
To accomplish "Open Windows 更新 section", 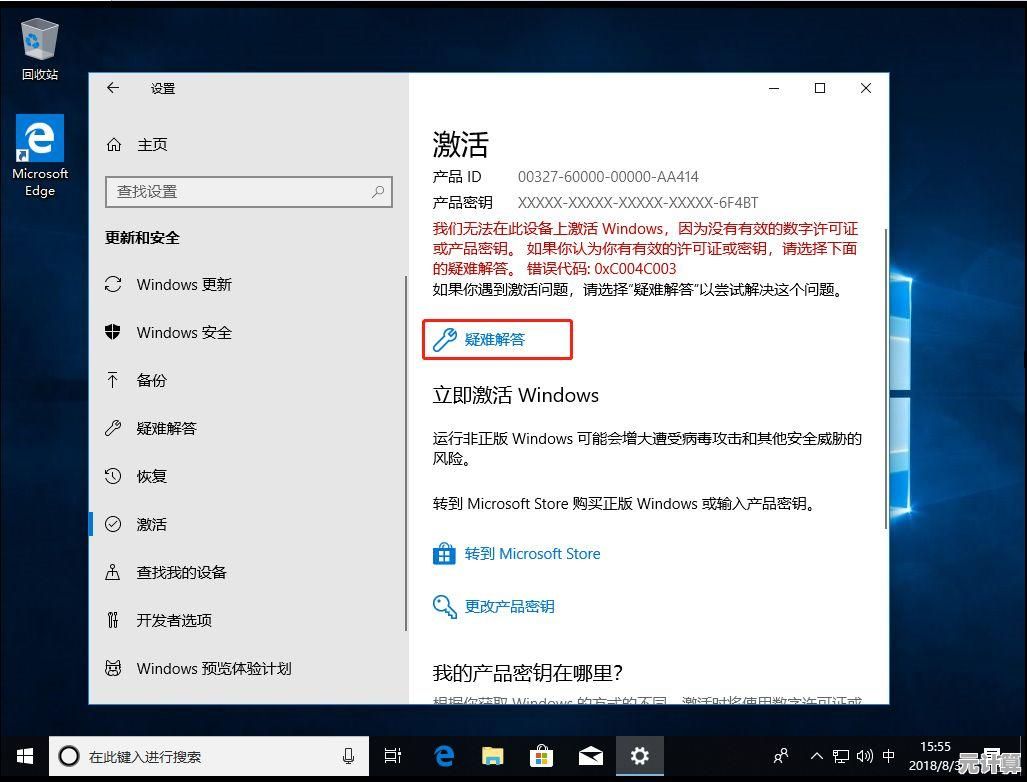I will coord(183,285).
